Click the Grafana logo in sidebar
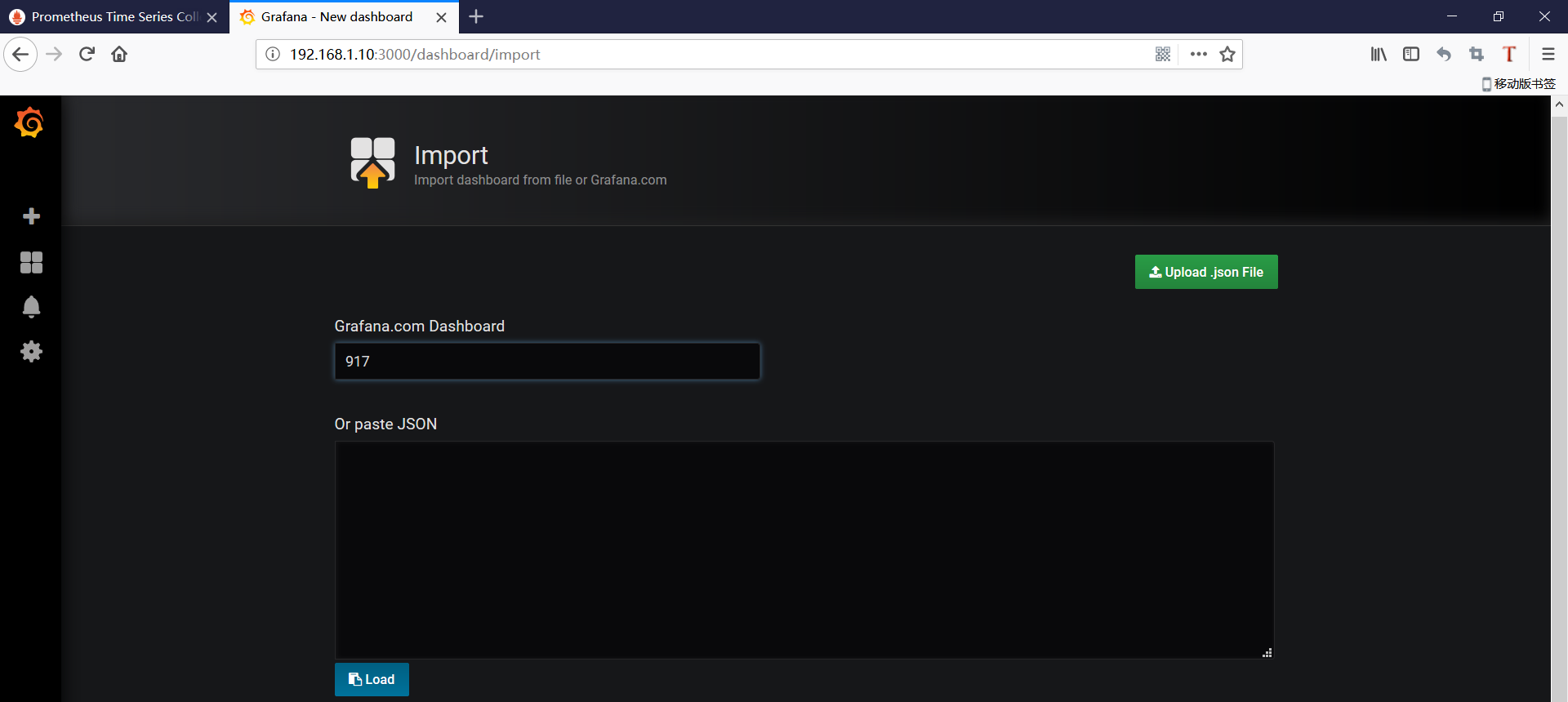Screen dimensions: 1568x702 point(29,123)
